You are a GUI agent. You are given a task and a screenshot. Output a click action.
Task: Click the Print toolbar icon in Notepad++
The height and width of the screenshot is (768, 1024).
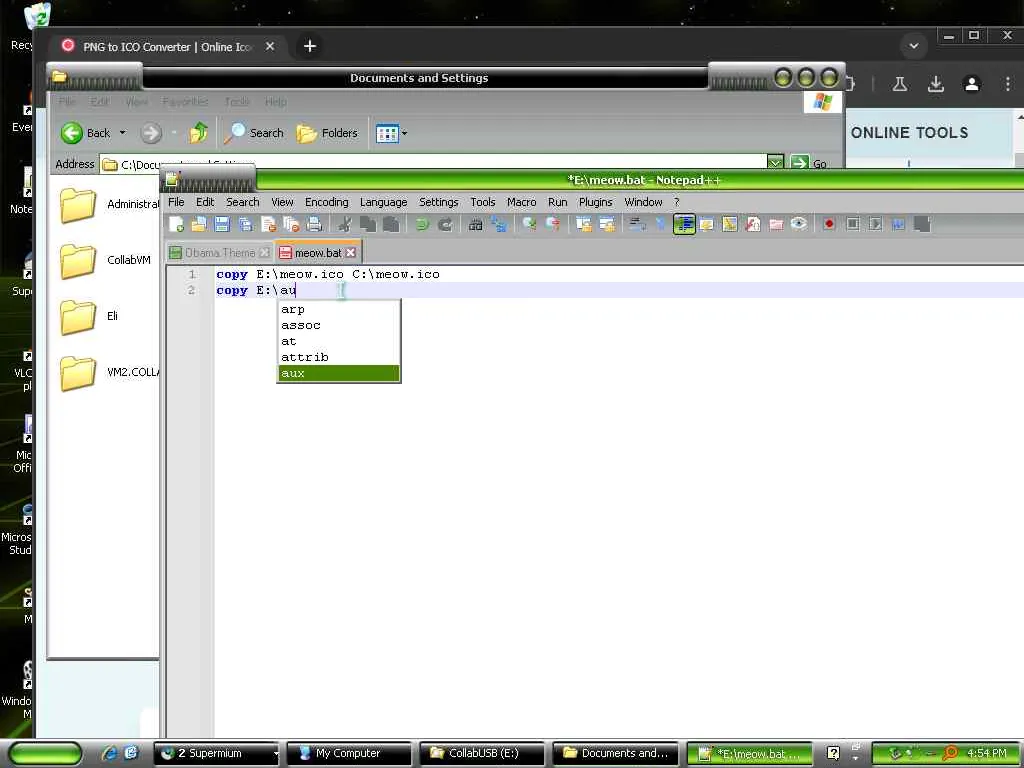314,225
